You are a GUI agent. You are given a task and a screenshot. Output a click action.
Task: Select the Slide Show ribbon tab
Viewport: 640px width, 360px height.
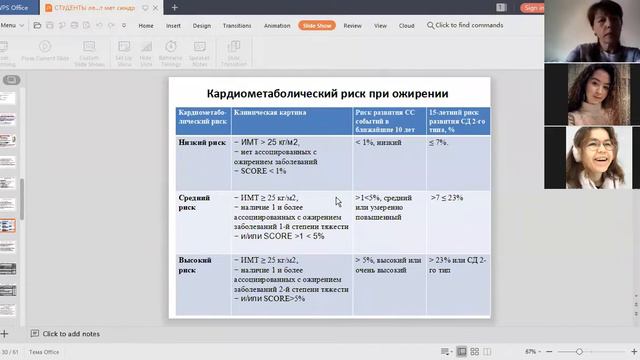[x=317, y=25]
